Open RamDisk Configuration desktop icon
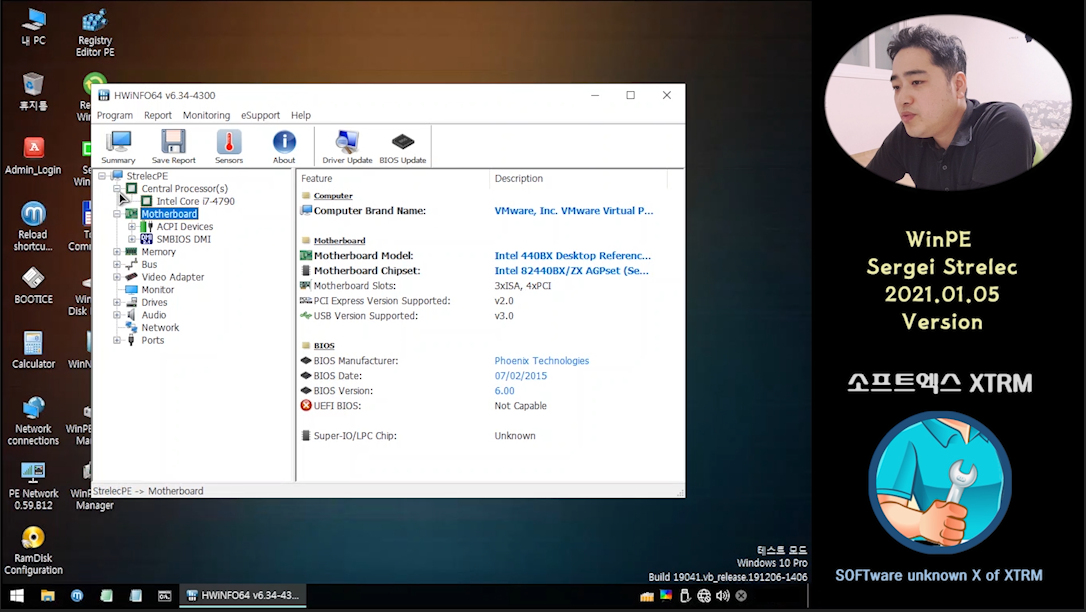Viewport: 1086px width, 612px height. [x=33, y=550]
